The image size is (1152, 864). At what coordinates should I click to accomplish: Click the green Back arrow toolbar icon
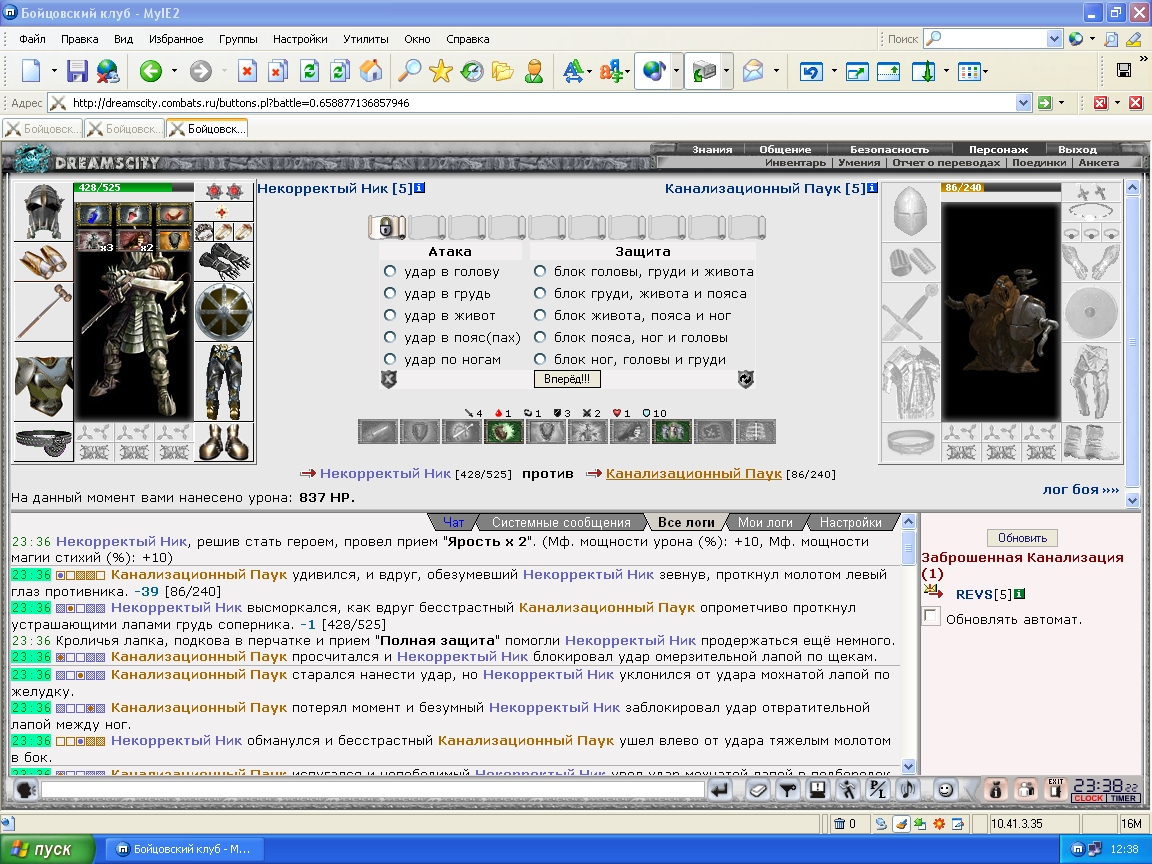tap(151, 71)
